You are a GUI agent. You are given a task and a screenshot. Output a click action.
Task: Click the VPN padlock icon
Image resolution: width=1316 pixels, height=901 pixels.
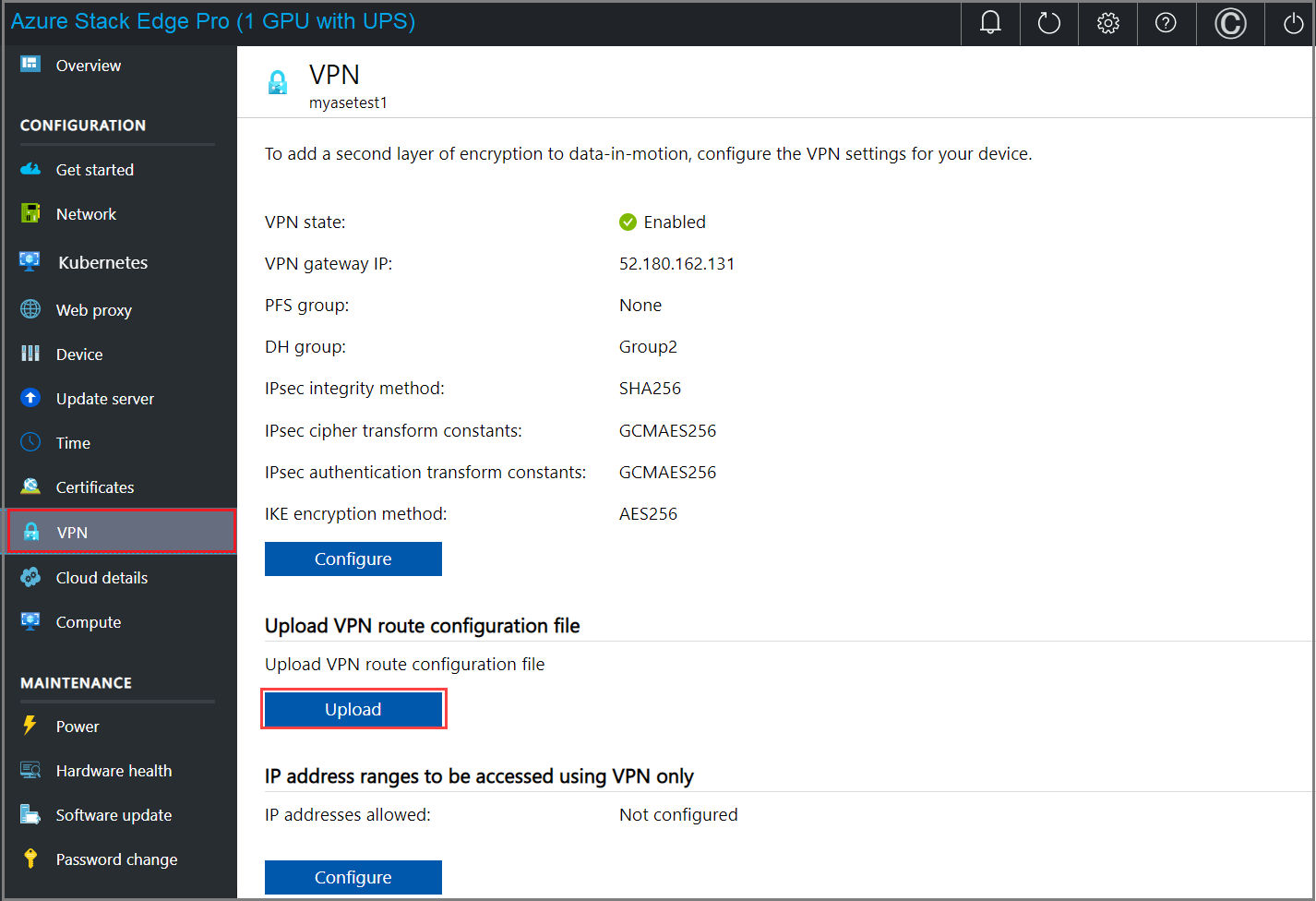point(31,532)
